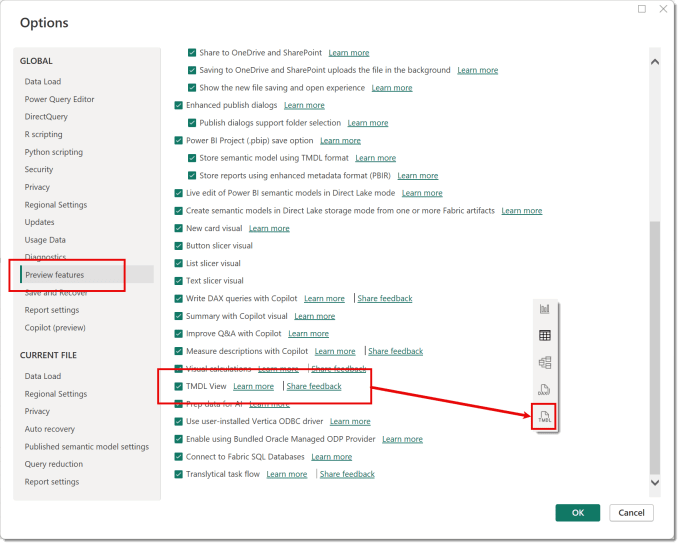Toggle Measure descriptions with Copilot checkbox

179,352
